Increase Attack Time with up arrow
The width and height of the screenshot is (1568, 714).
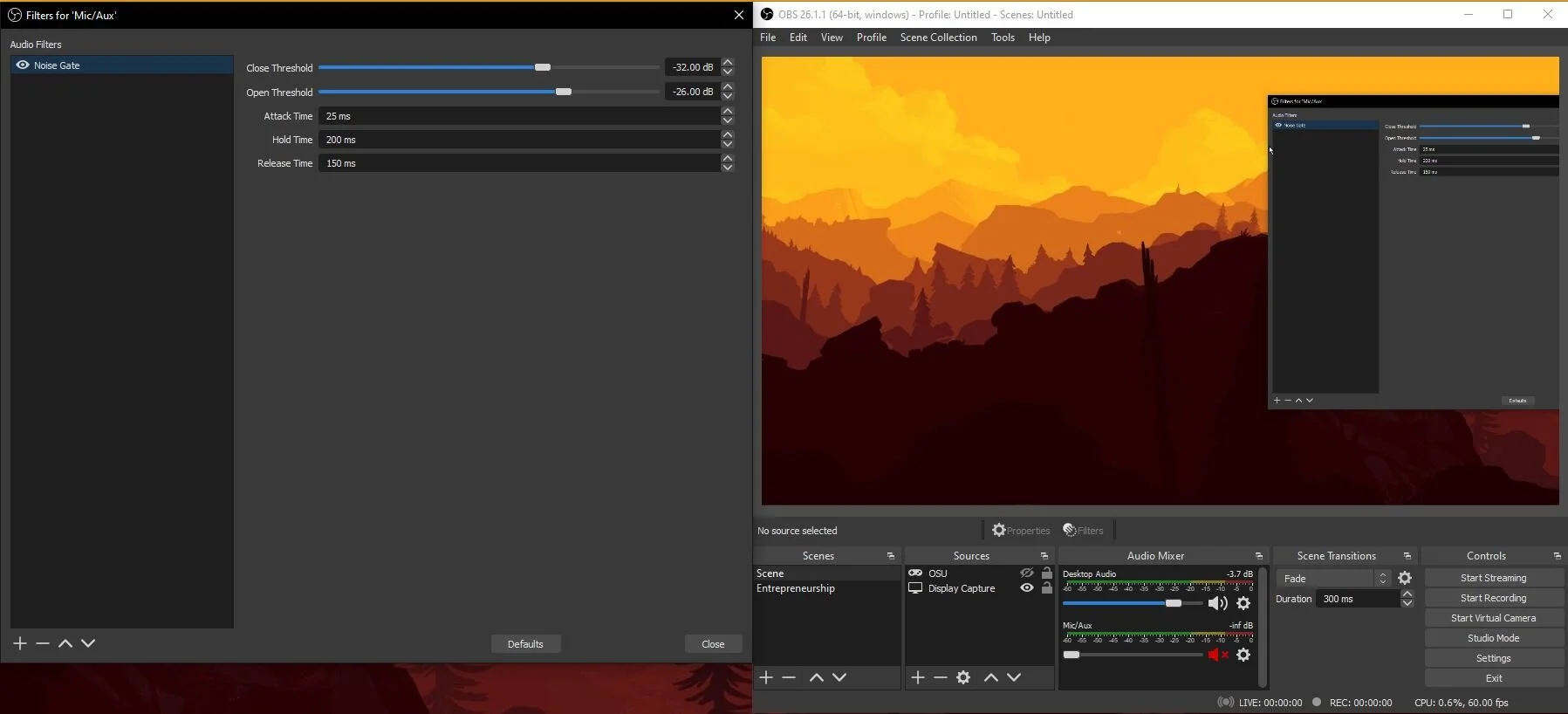tap(728, 112)
